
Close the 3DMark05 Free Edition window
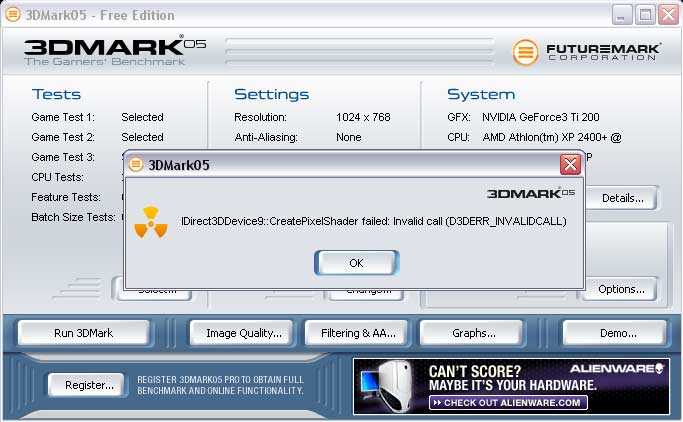668,15
